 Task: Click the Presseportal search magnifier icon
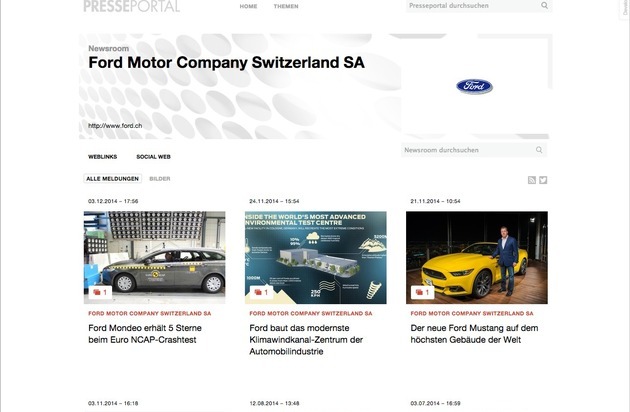coord(544,5)
